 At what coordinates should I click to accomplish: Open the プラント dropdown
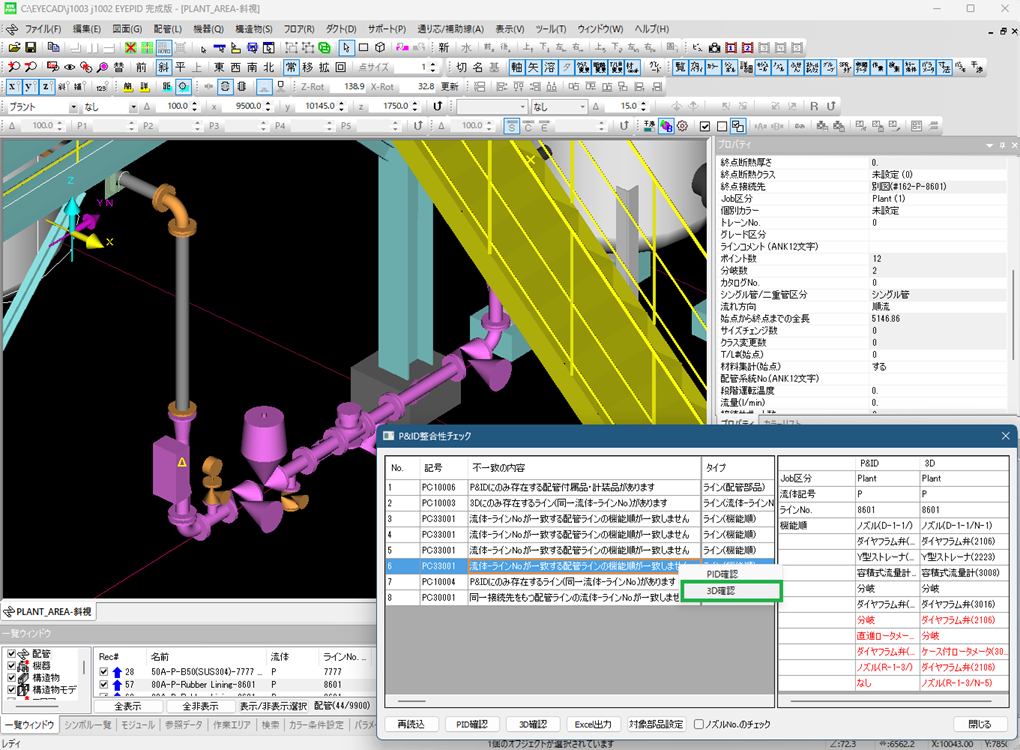pos(74,107)
